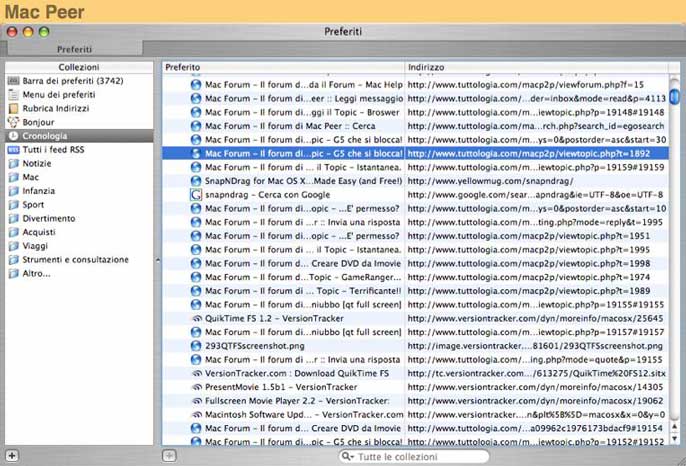686x466 pixels.
Task: Select PresentMovie 1.5b1 - VersionTracker entry
Action: click(281, 387)
